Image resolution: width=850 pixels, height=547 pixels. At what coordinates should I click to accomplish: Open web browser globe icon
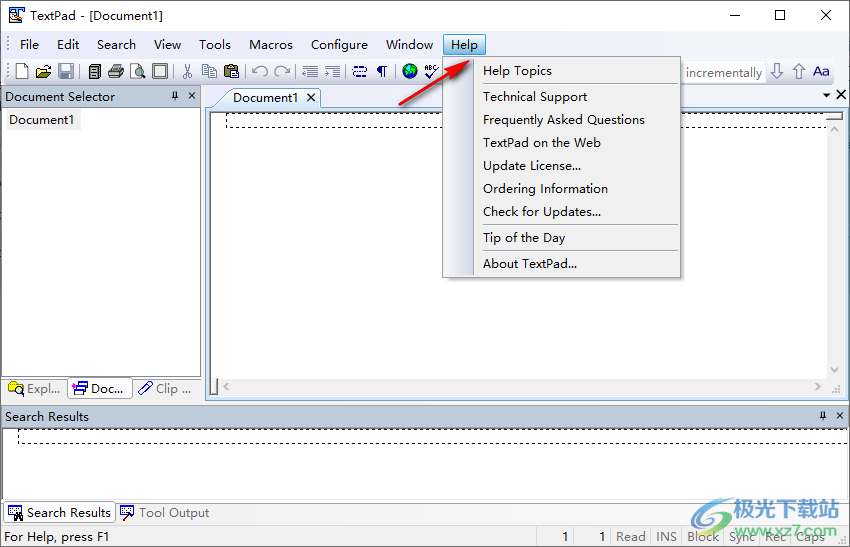point(410,71)
